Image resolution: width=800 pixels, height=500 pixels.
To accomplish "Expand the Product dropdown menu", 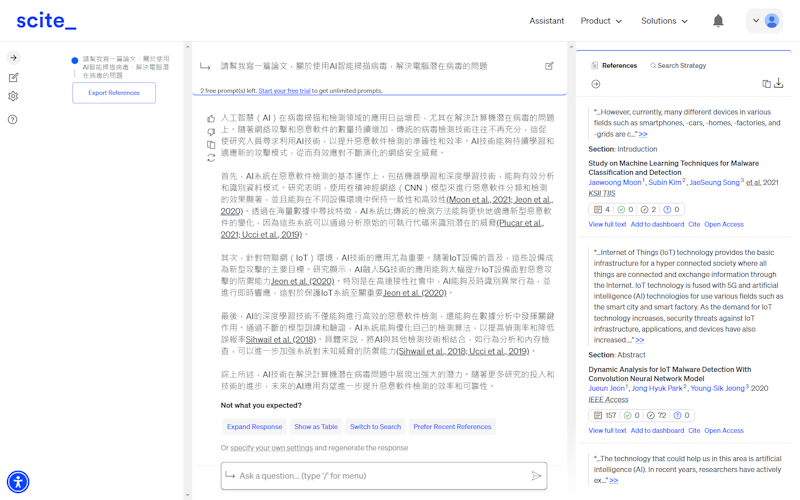I will pos(601,21).
